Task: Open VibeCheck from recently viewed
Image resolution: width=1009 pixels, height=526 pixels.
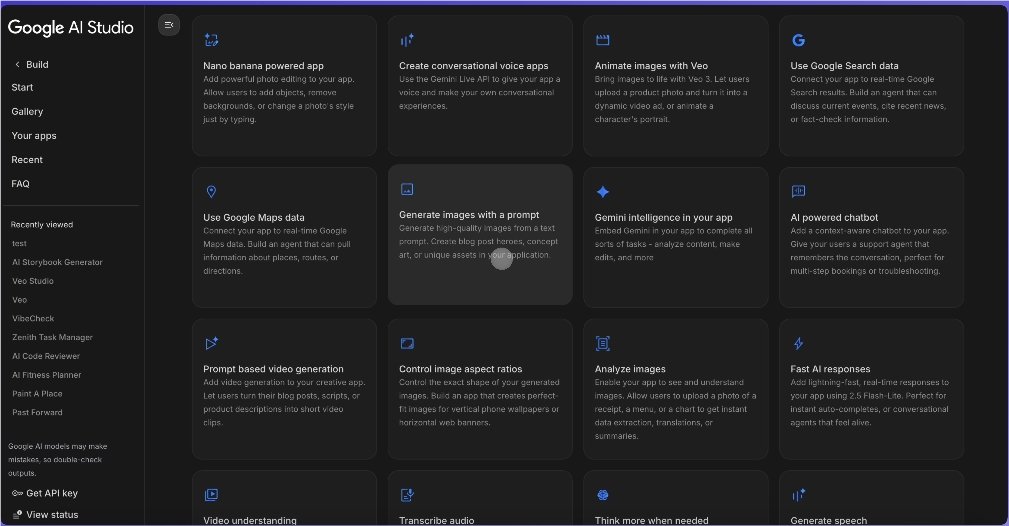Action: point(33,318)
